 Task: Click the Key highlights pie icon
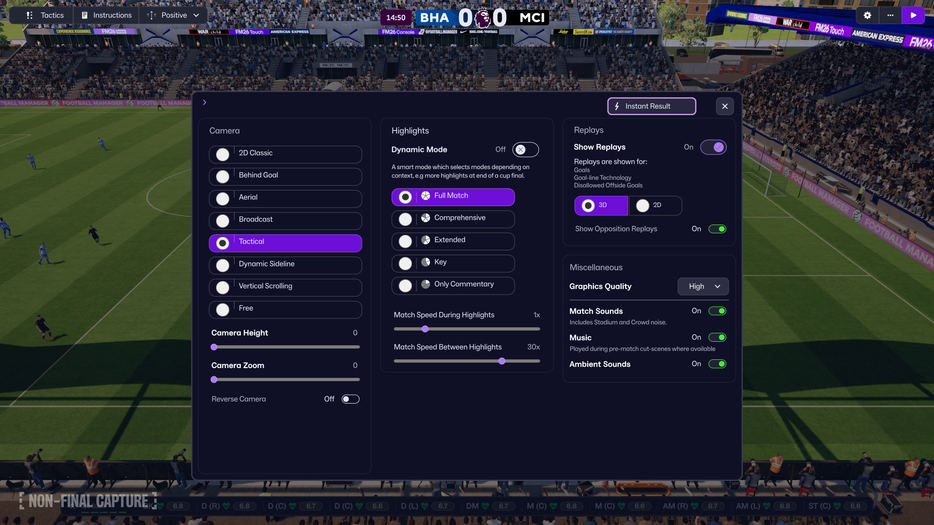[x=425, y=262]
